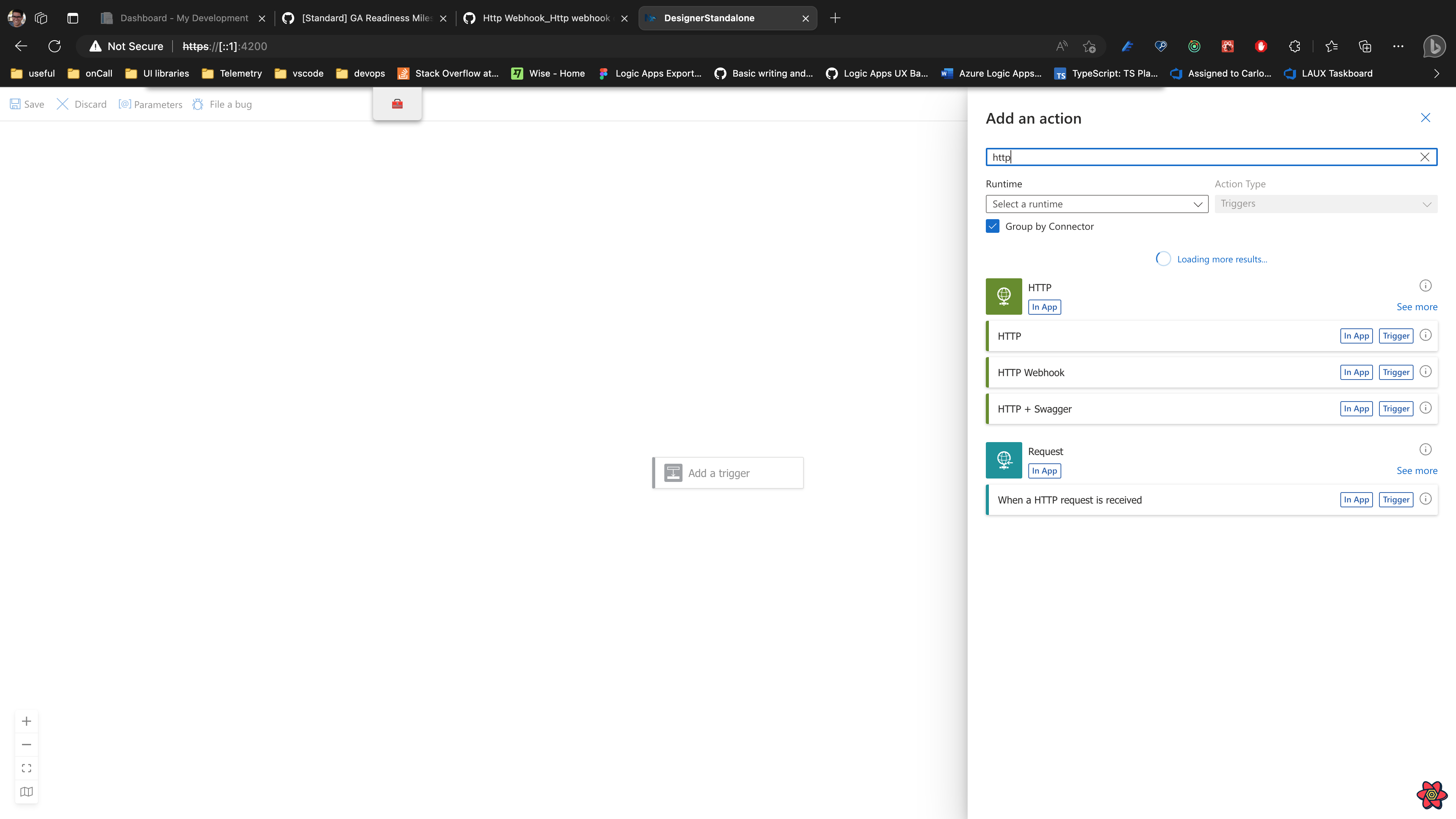This screenshot has width=1456, height=819.
Task: Click the red toolbox icon above the canvas
Action: 397,104
